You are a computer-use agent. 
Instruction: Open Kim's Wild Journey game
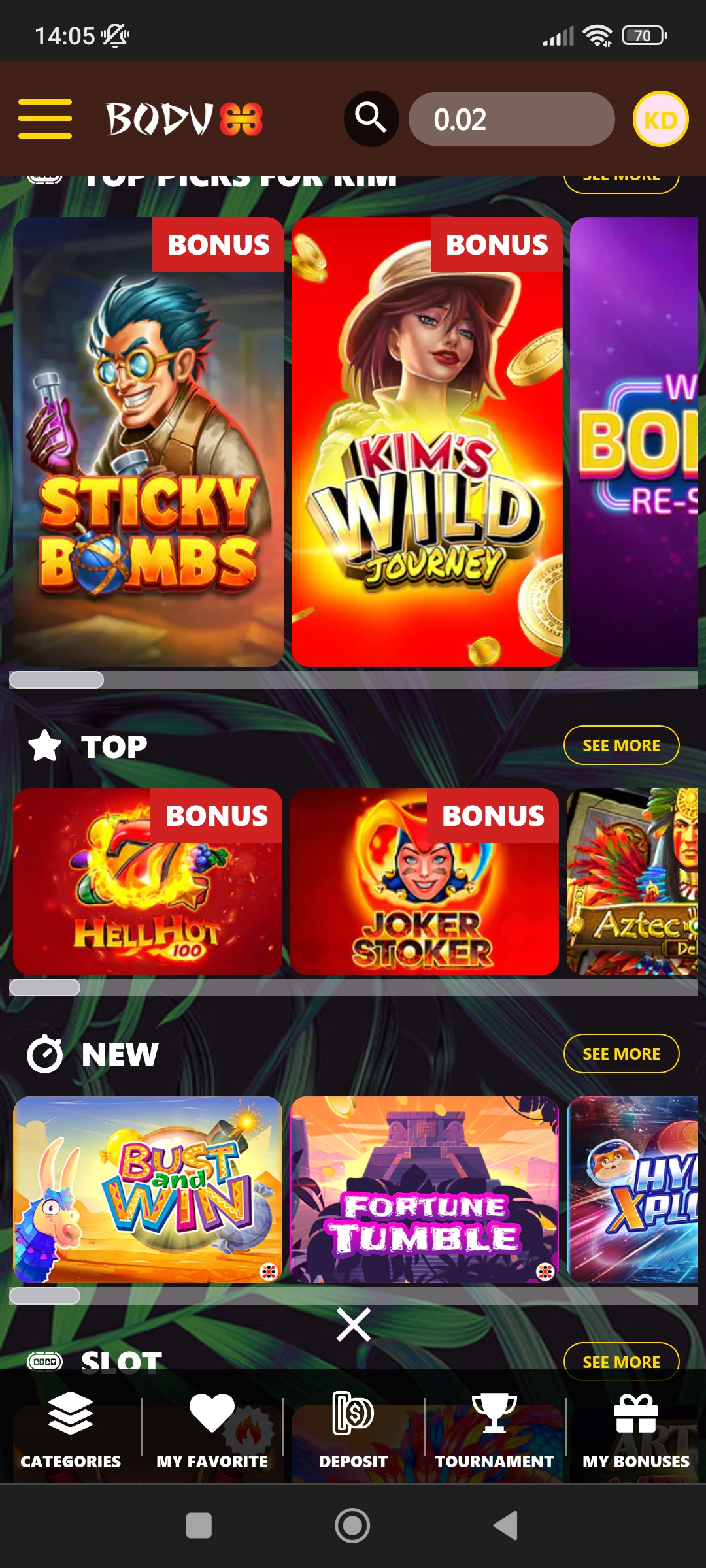click(427, 442)
